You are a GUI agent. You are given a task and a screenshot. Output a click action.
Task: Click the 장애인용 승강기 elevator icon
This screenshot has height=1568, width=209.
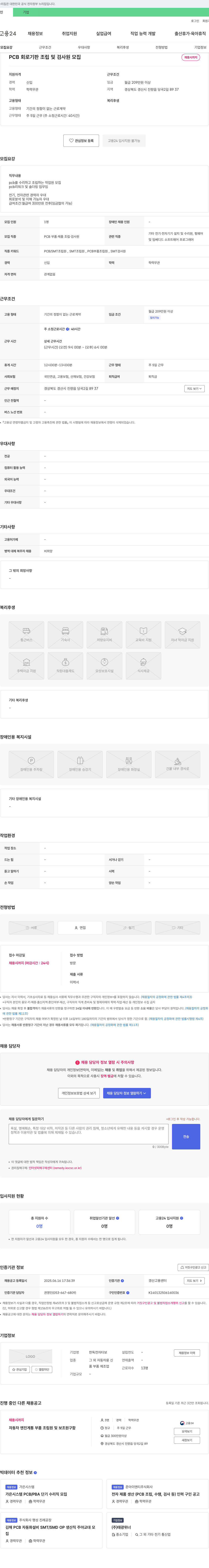(80, 760)
